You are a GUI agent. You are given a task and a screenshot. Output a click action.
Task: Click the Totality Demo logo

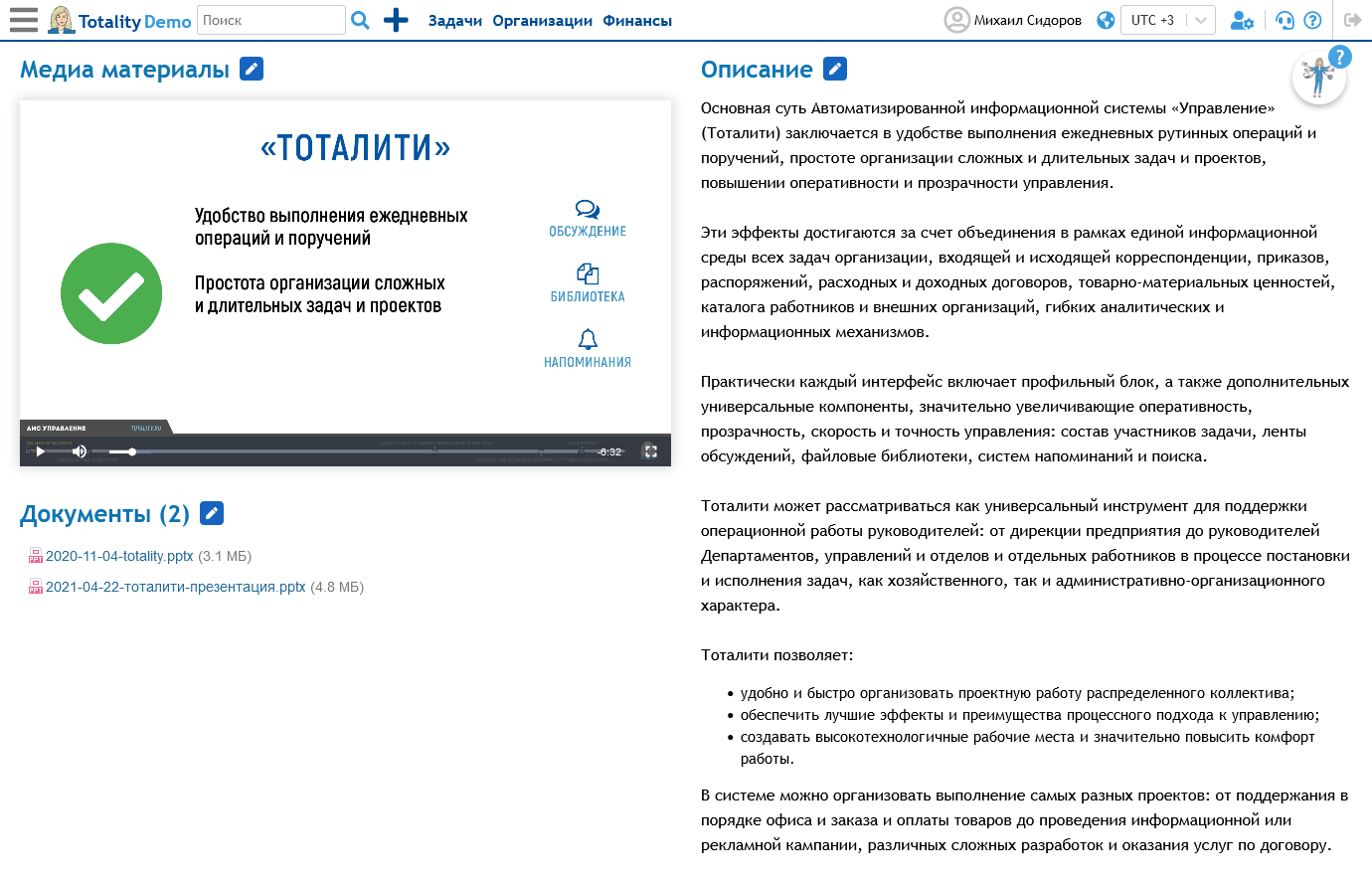click(x=119, y=20)
